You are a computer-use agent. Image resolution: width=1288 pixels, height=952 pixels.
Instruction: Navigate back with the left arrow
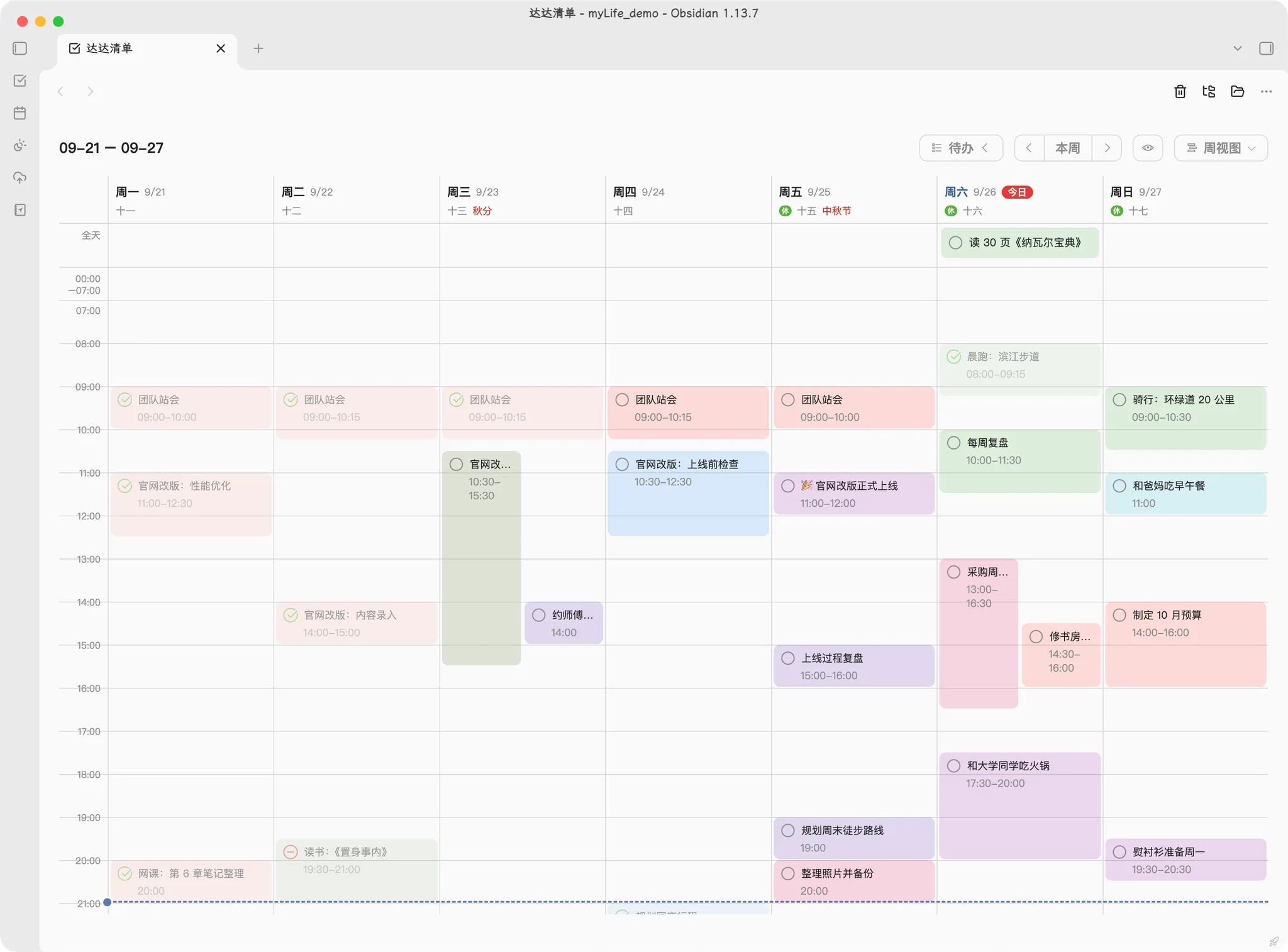61,92
